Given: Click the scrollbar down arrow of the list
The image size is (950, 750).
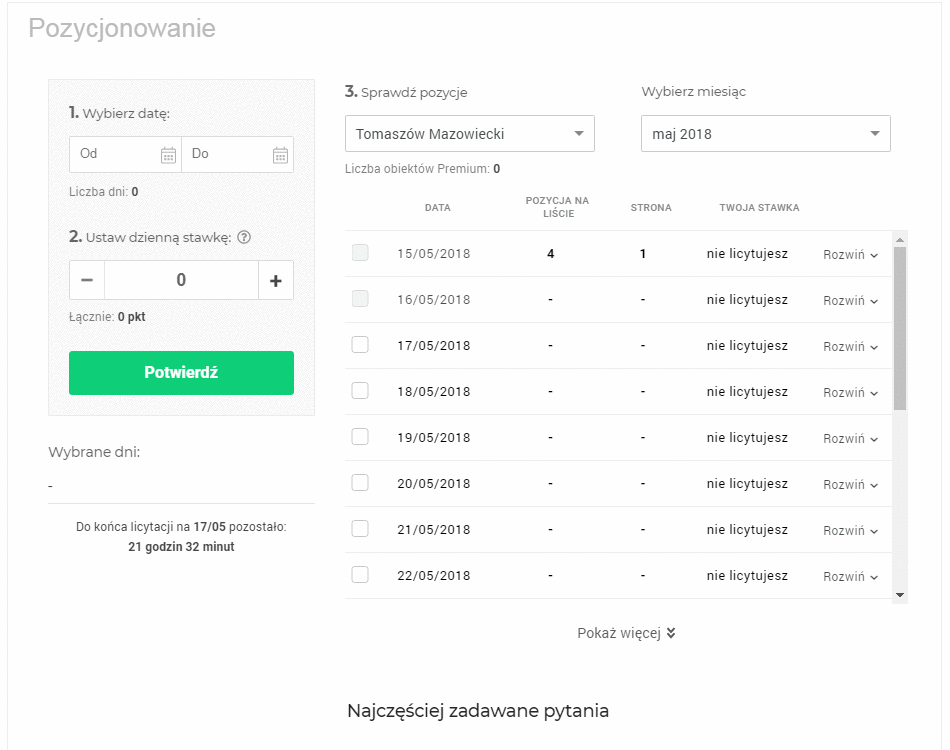Looking at the screenshot, I should 900,595.
